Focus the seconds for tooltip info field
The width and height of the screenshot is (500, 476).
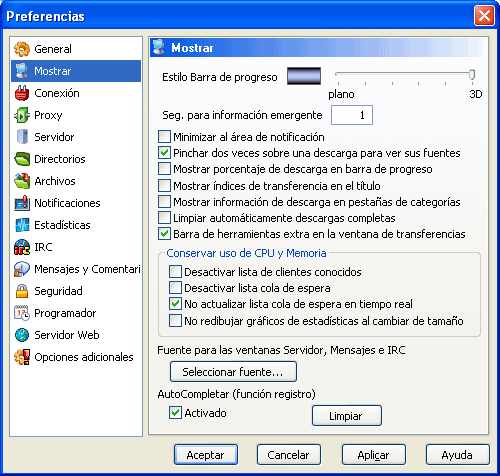352,115
